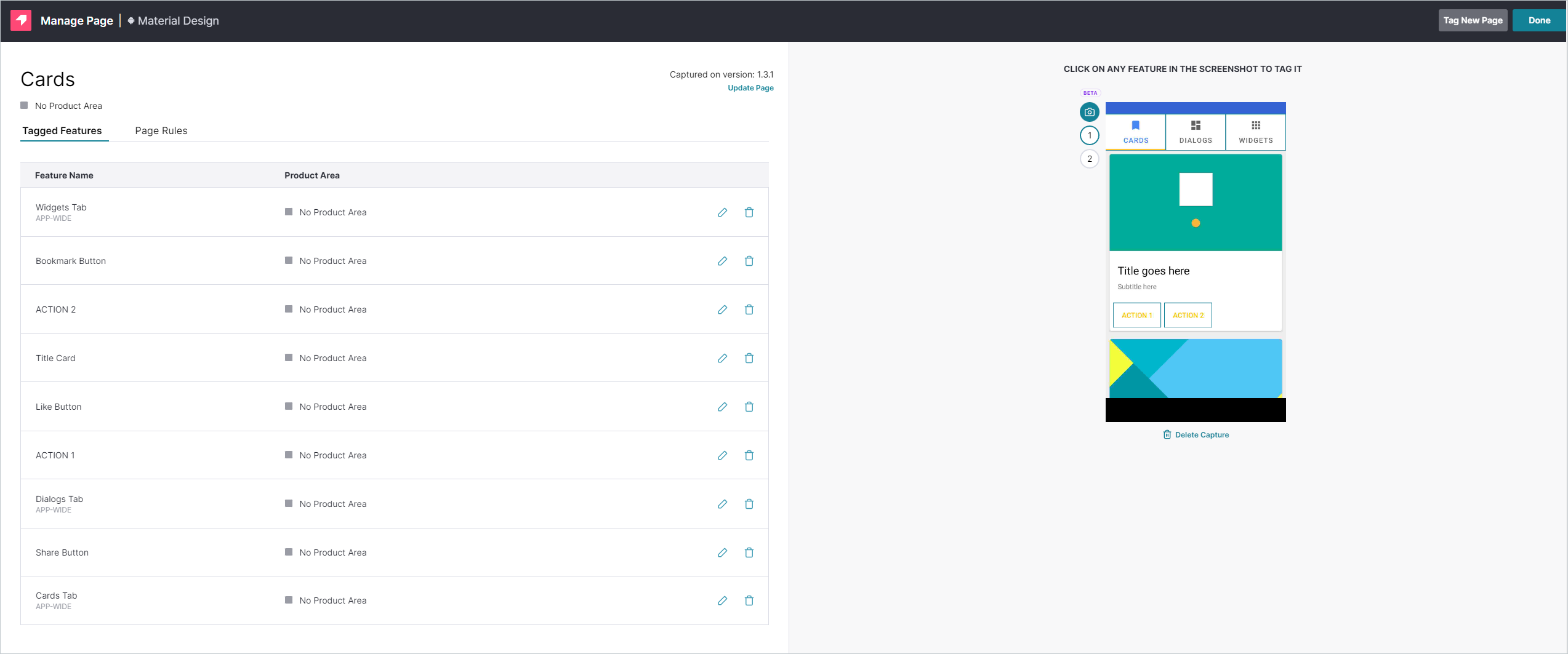Click the edit pencil for Widgets Tab
The height and width of the screenshot is (654, 1568).
[722, 212]
